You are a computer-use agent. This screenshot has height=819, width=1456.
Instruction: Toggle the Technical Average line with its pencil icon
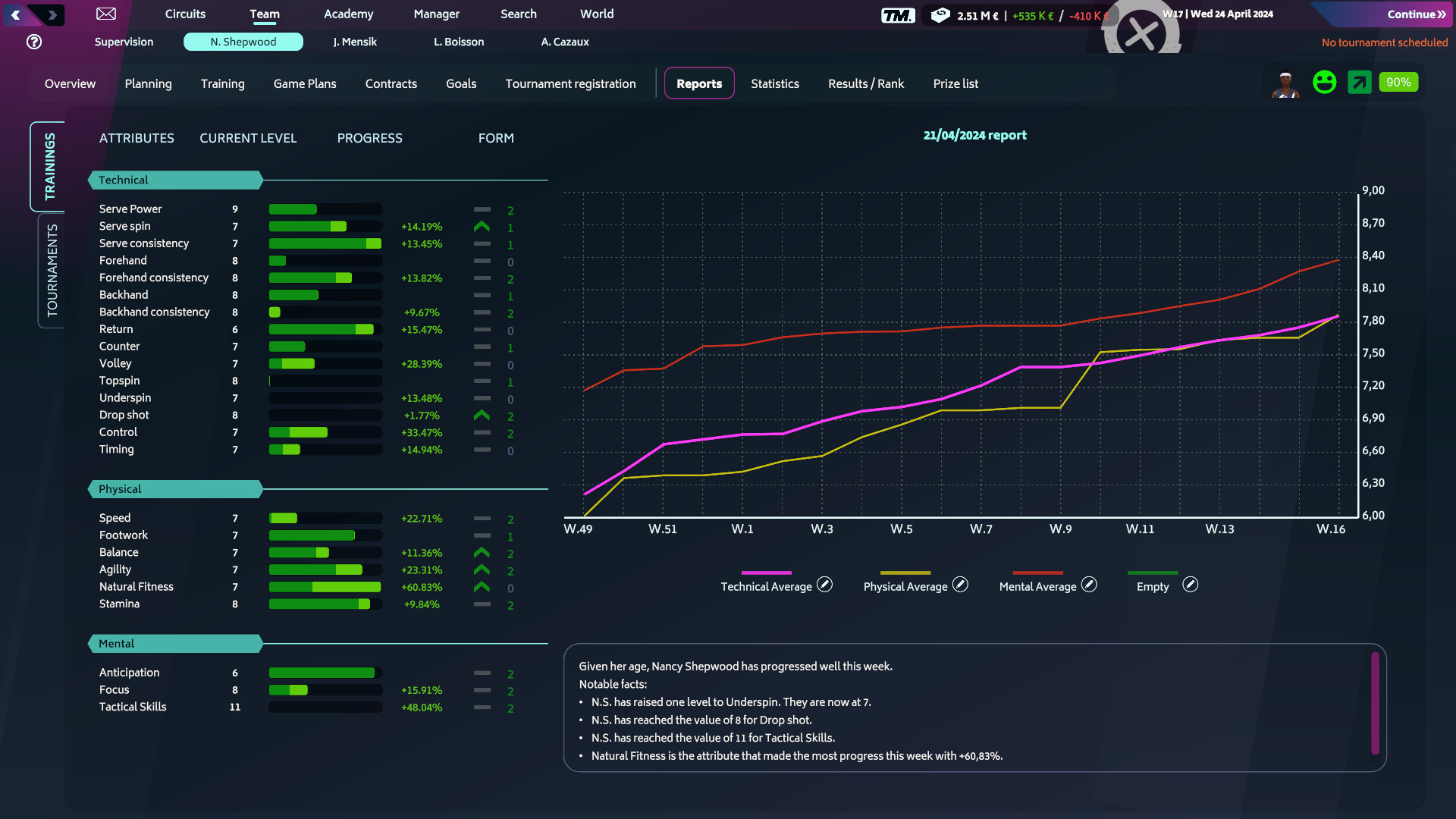[824, 585]
